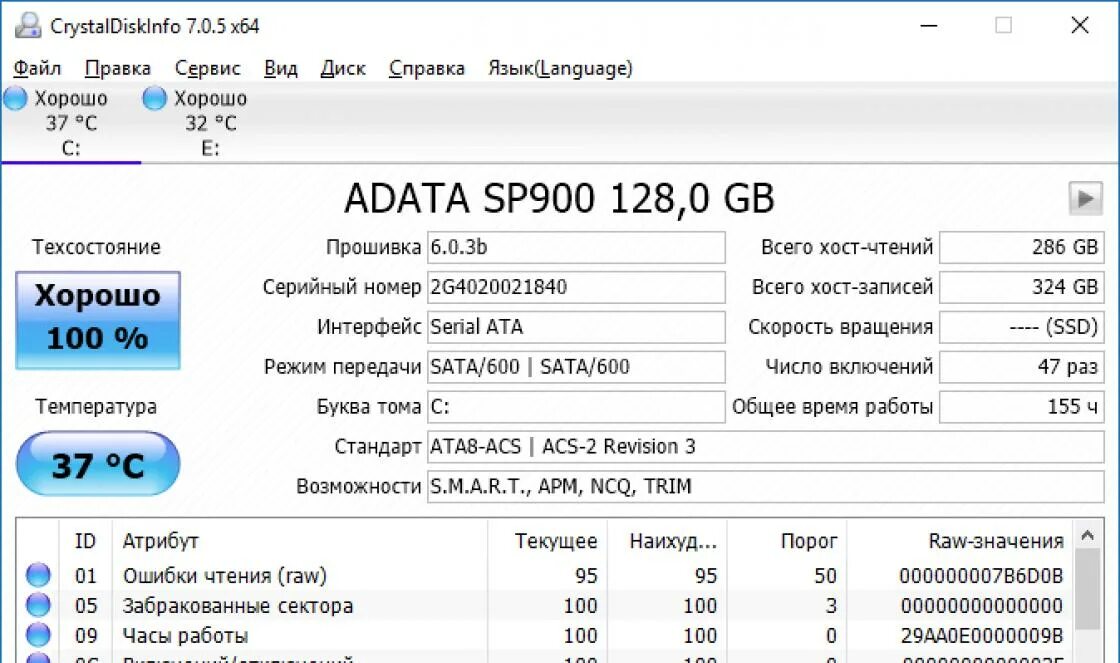Click the blue status orb for drive E:
The image size is (1120, 663).
(154, 98)
